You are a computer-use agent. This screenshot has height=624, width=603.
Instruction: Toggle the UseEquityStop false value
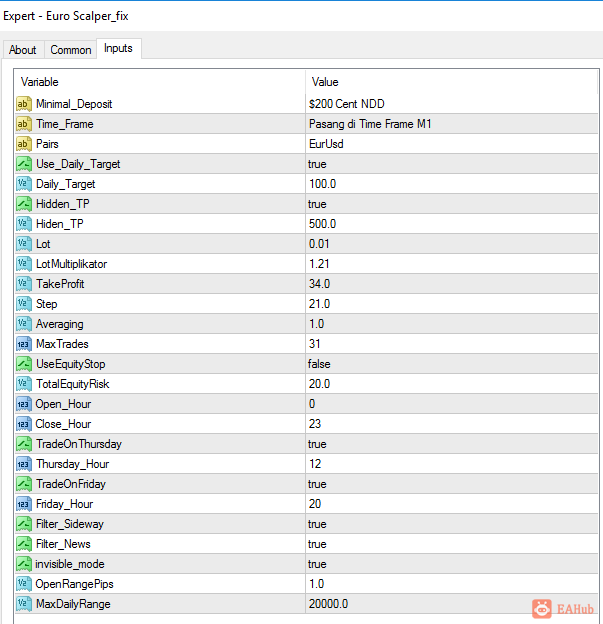click(x=452, y=364)
